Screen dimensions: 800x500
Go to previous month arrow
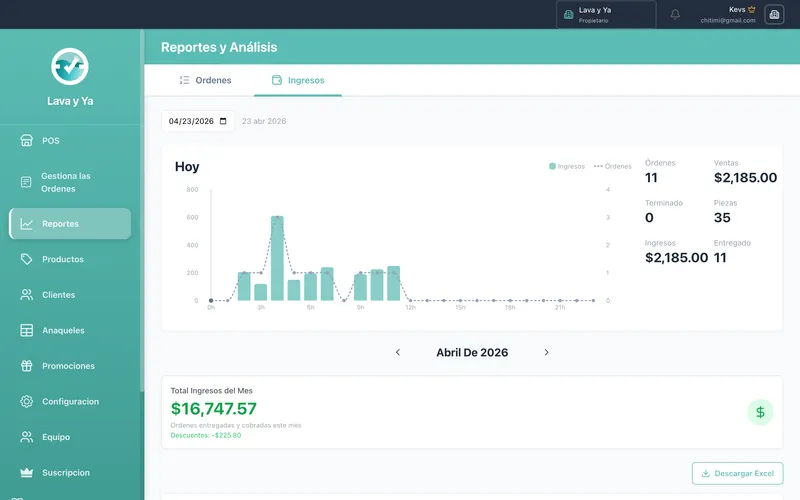[x=398, y=352]
